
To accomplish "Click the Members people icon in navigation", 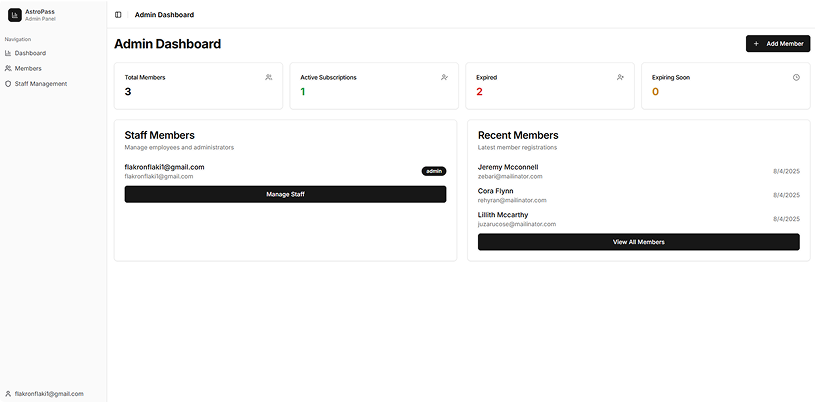I will click(8, 68).
